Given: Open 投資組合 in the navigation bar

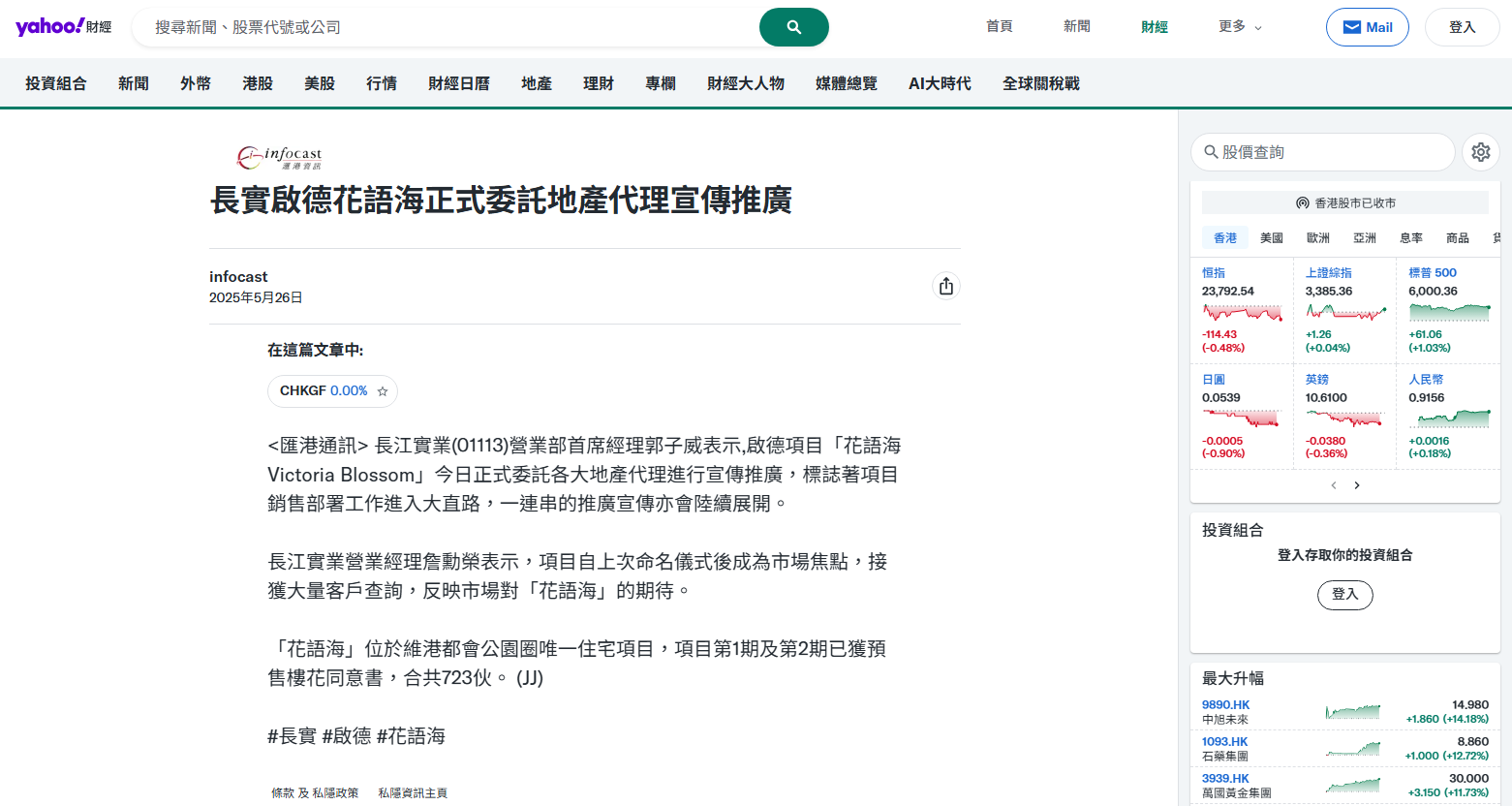Looking at the screenshot, I should click(x=56, y=83).
